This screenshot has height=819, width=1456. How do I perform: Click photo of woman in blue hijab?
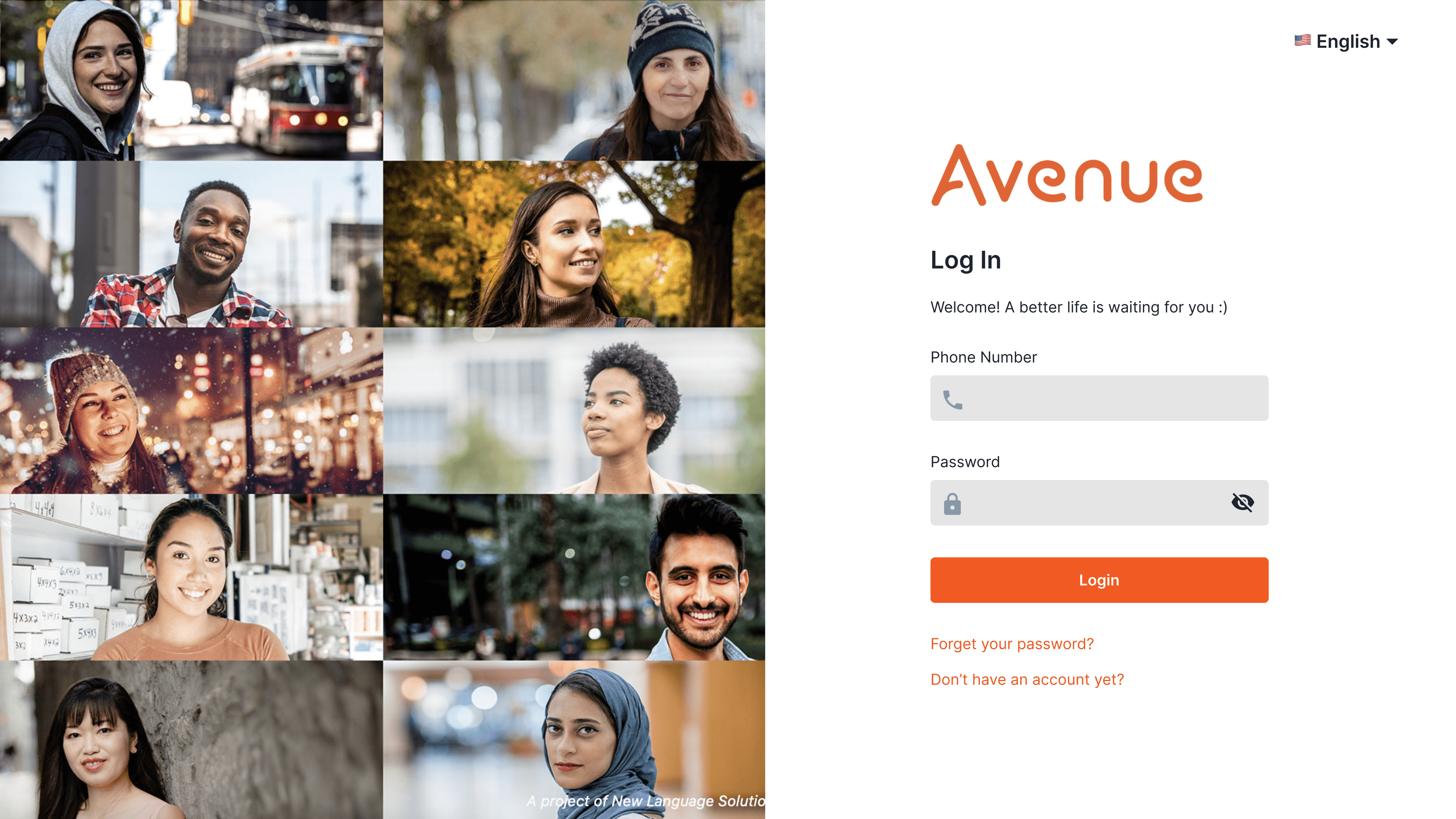(x=574, y=740)
